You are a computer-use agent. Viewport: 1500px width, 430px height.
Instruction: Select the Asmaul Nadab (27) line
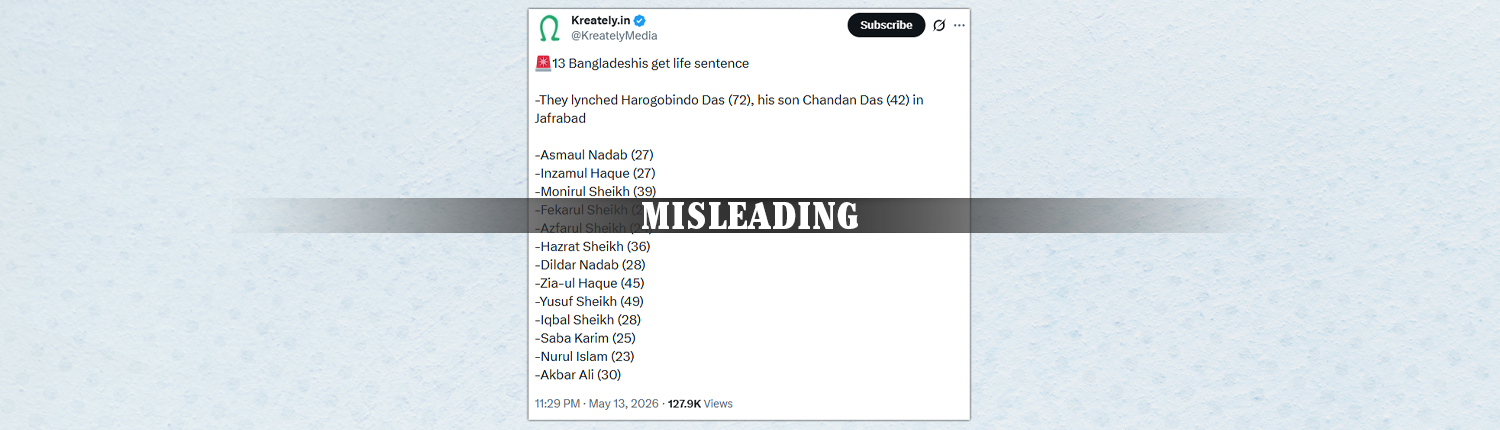tap(594, 155)
